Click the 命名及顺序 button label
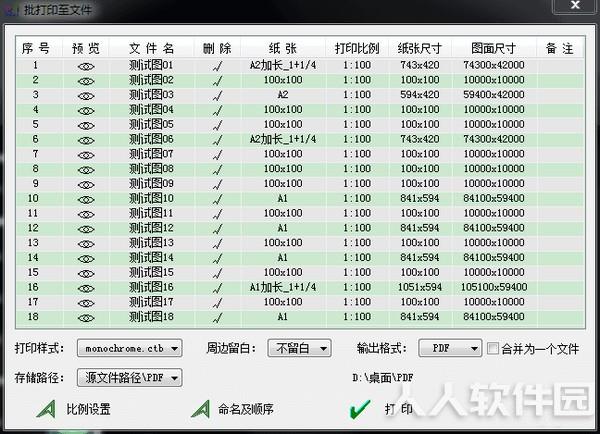The width and height of the screenshot is (600, 434). (246, 409)
